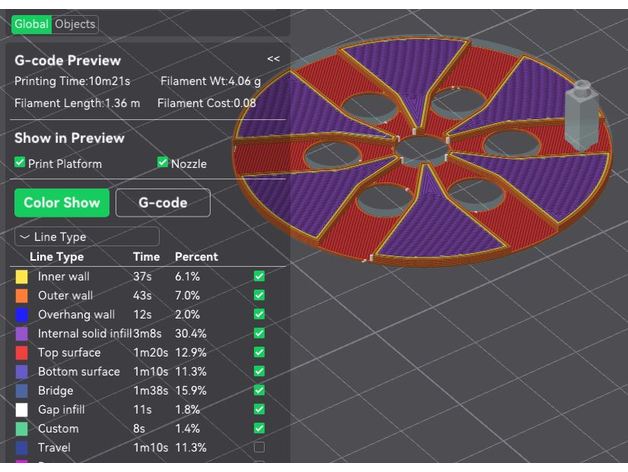Click the purple Internal solid infill swatch
Viewport: 628px width, 472px height.
pyautogui.click(x=21, y=333)
